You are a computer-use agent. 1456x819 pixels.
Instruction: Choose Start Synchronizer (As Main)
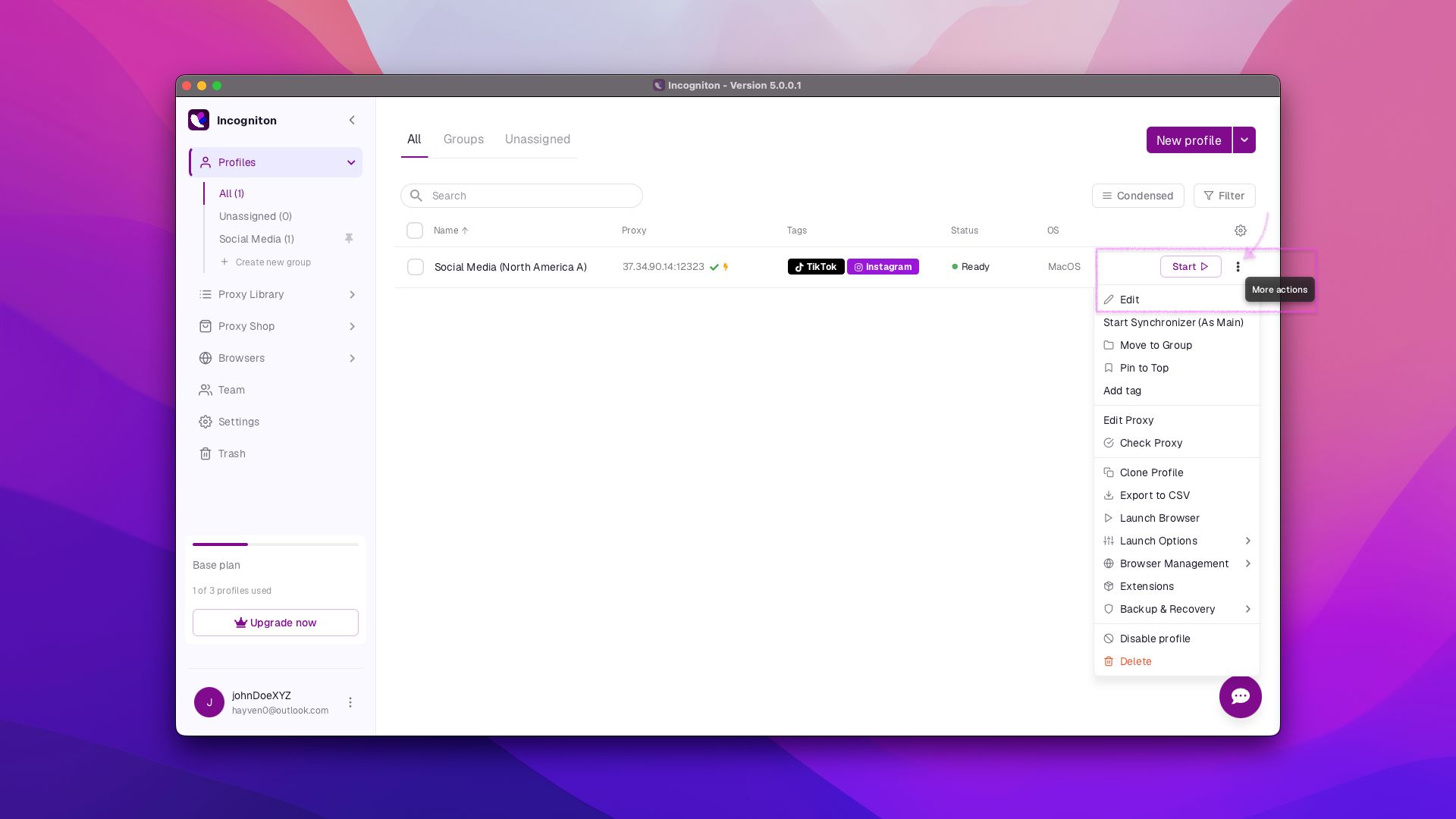[1177, 322]
